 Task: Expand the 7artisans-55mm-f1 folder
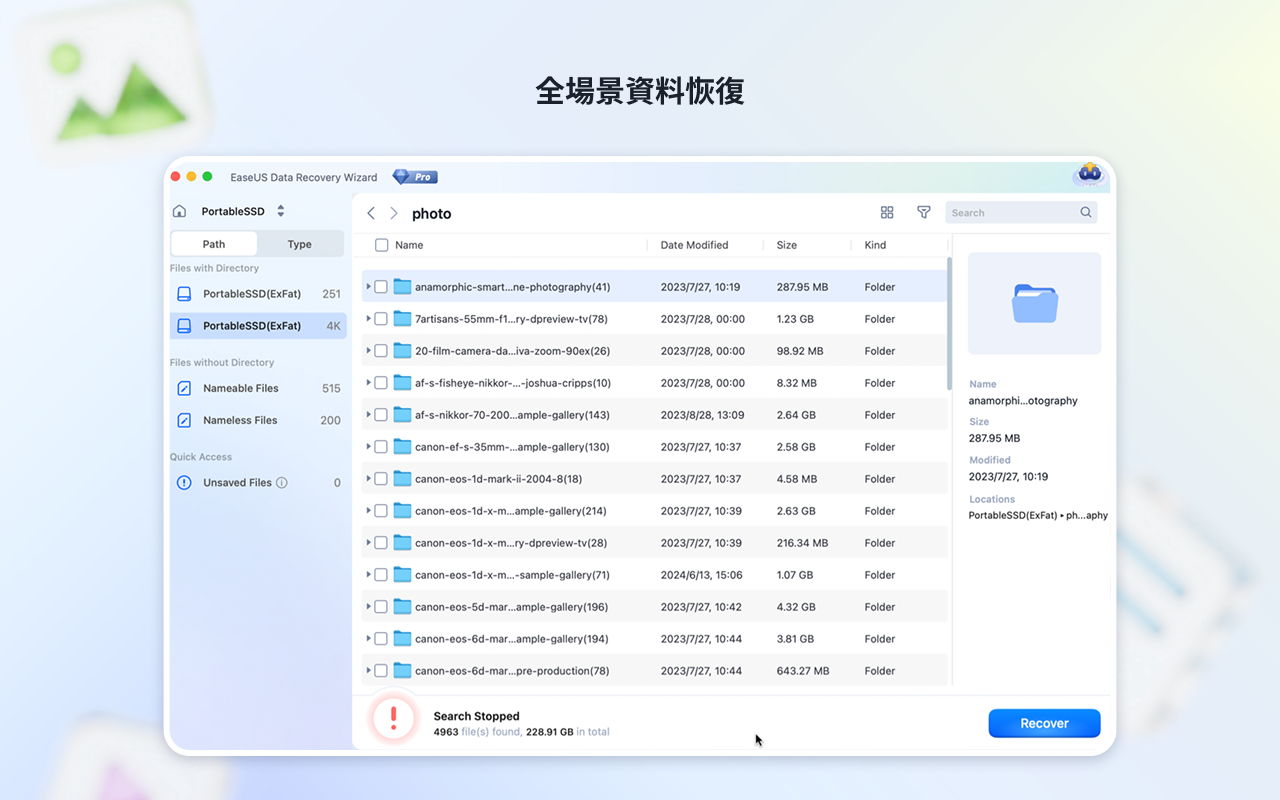pos(368,319)
